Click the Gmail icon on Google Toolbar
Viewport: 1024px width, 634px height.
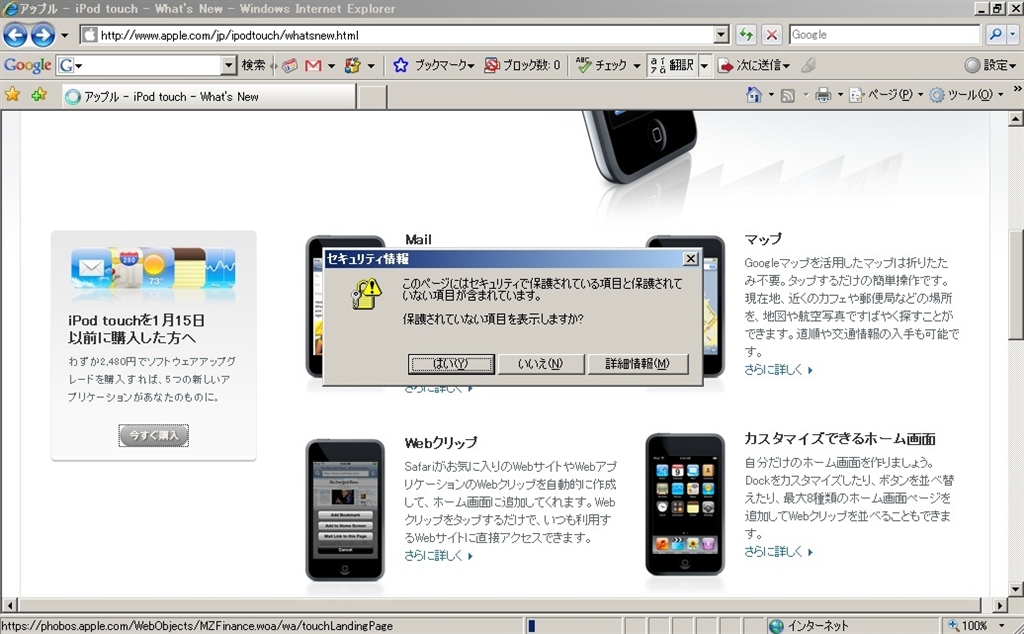313,65
